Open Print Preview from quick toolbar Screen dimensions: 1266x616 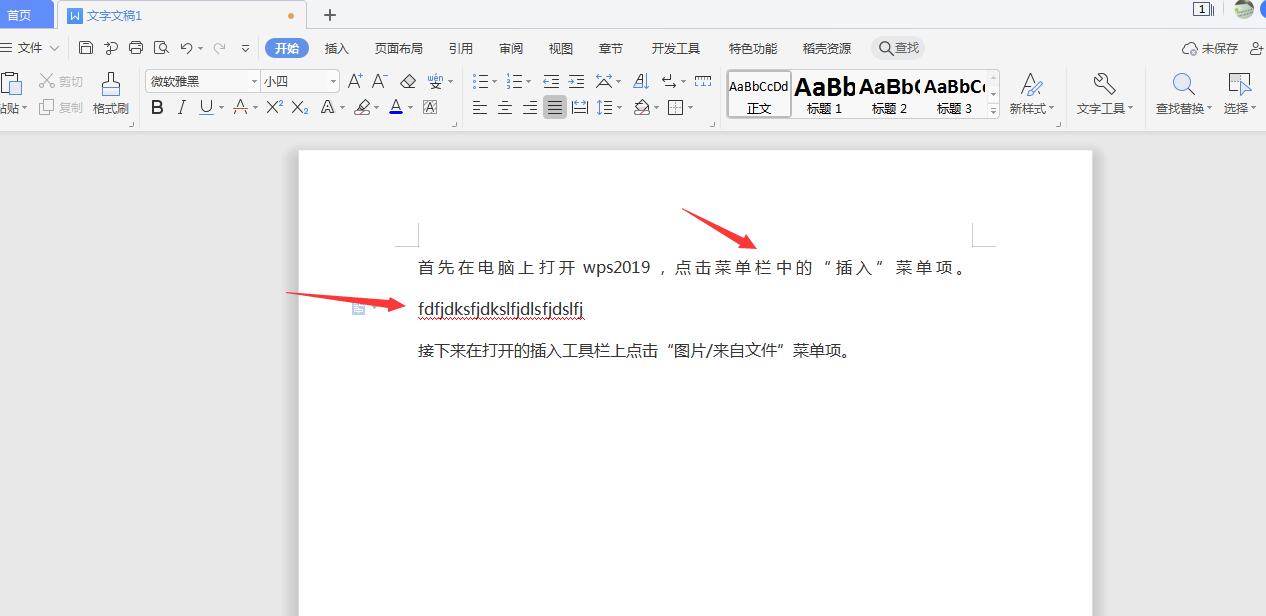click(x=161, y=48)
